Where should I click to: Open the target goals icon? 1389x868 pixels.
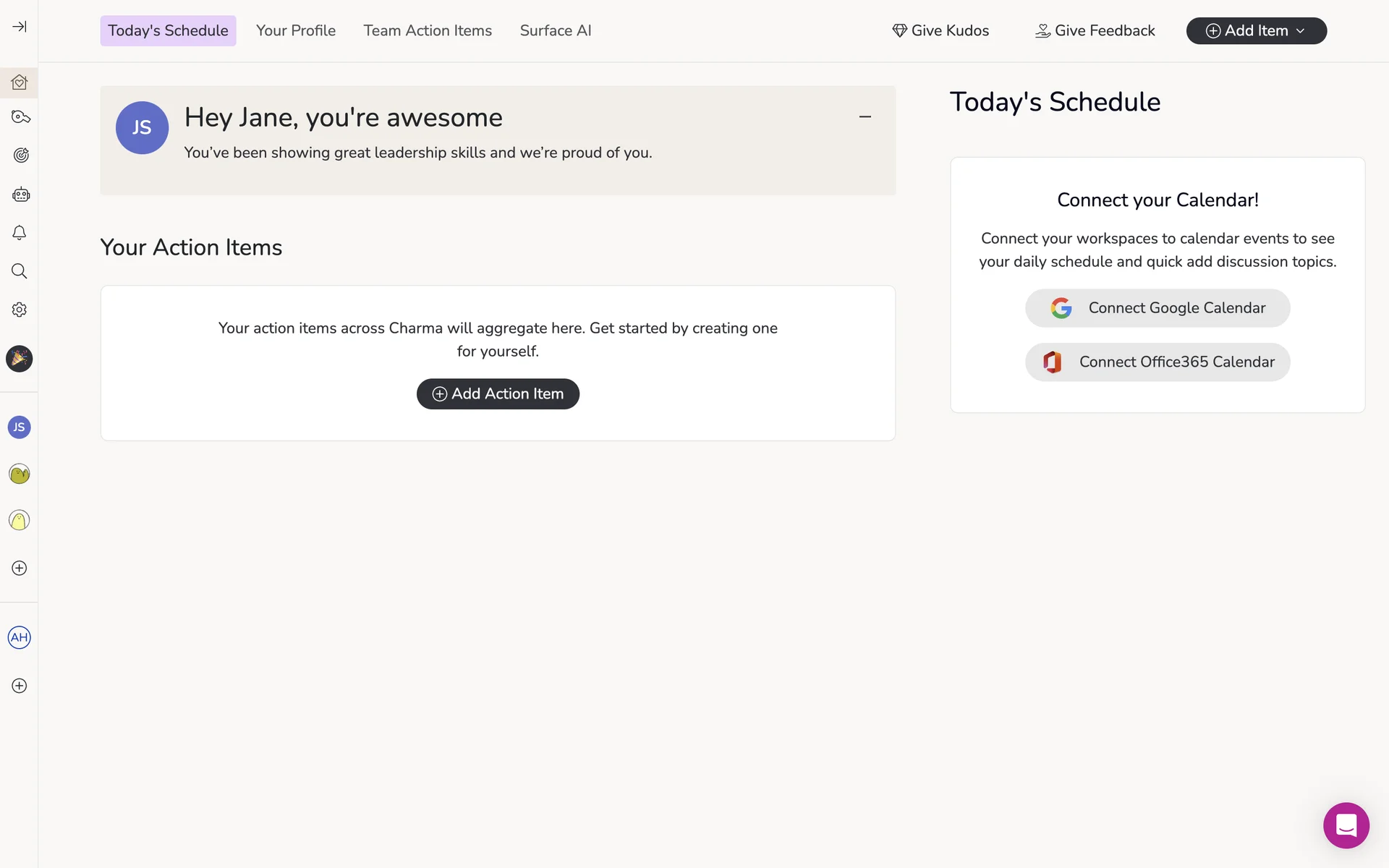(20, 155)
